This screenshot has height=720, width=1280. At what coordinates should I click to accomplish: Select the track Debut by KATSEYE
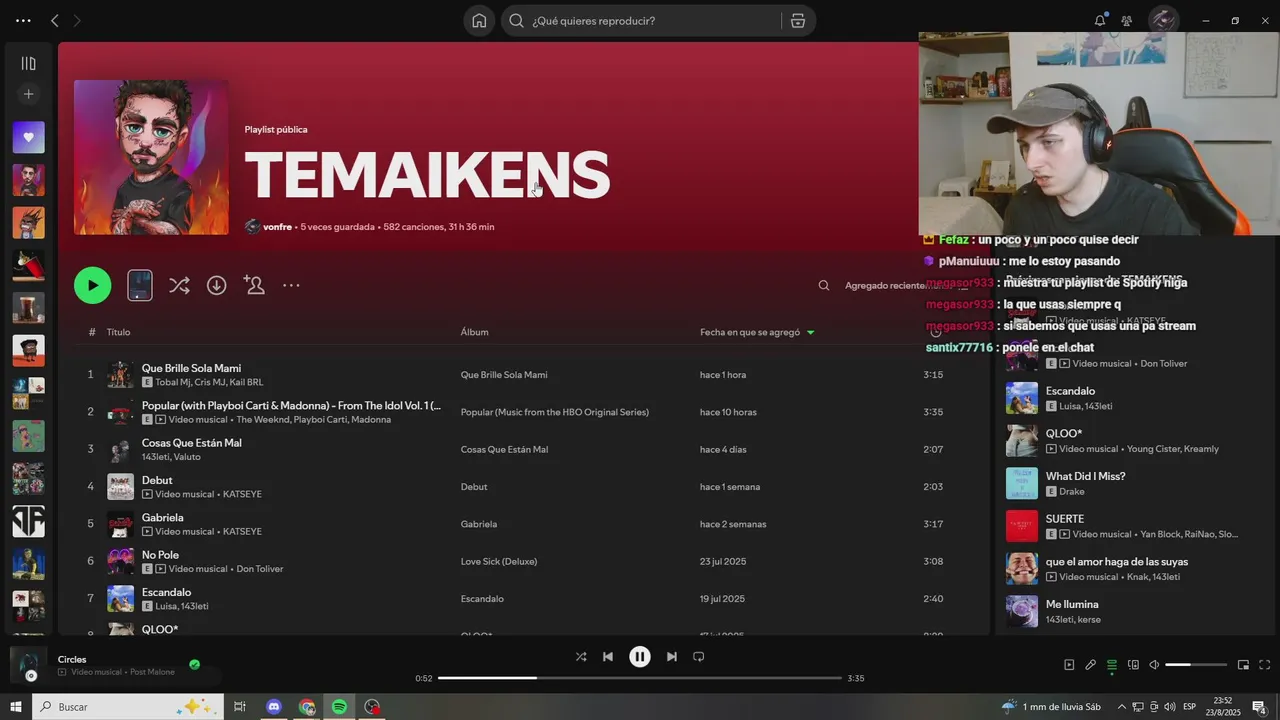coord(157,480)
